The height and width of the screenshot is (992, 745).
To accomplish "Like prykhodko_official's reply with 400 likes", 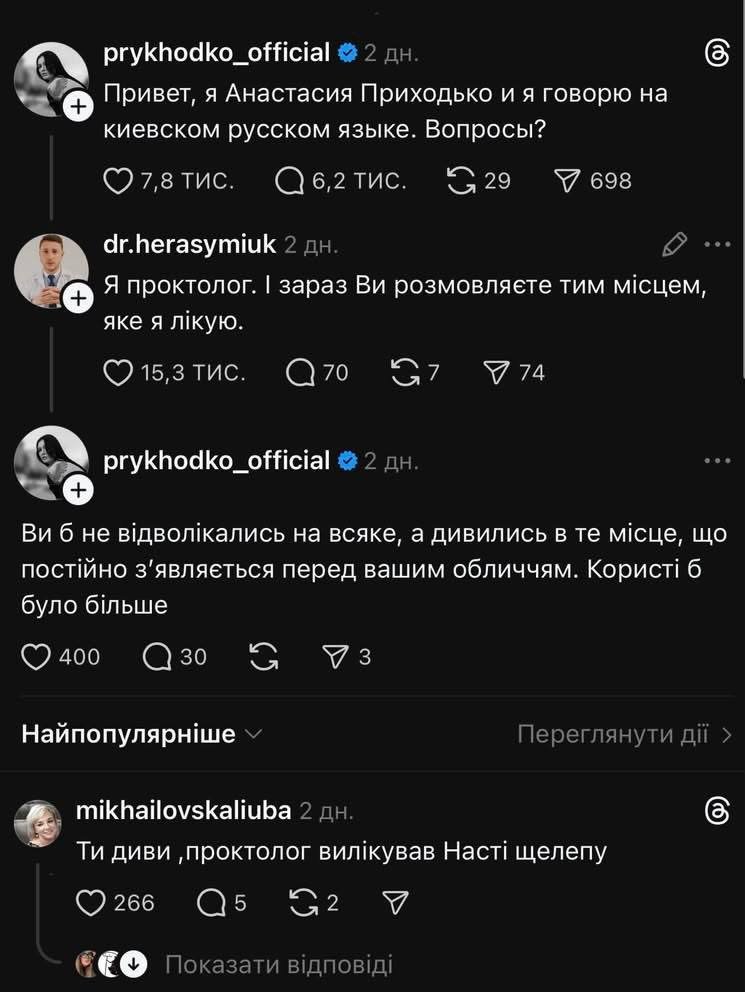I will pyautogui.click(x=37, y=657).
